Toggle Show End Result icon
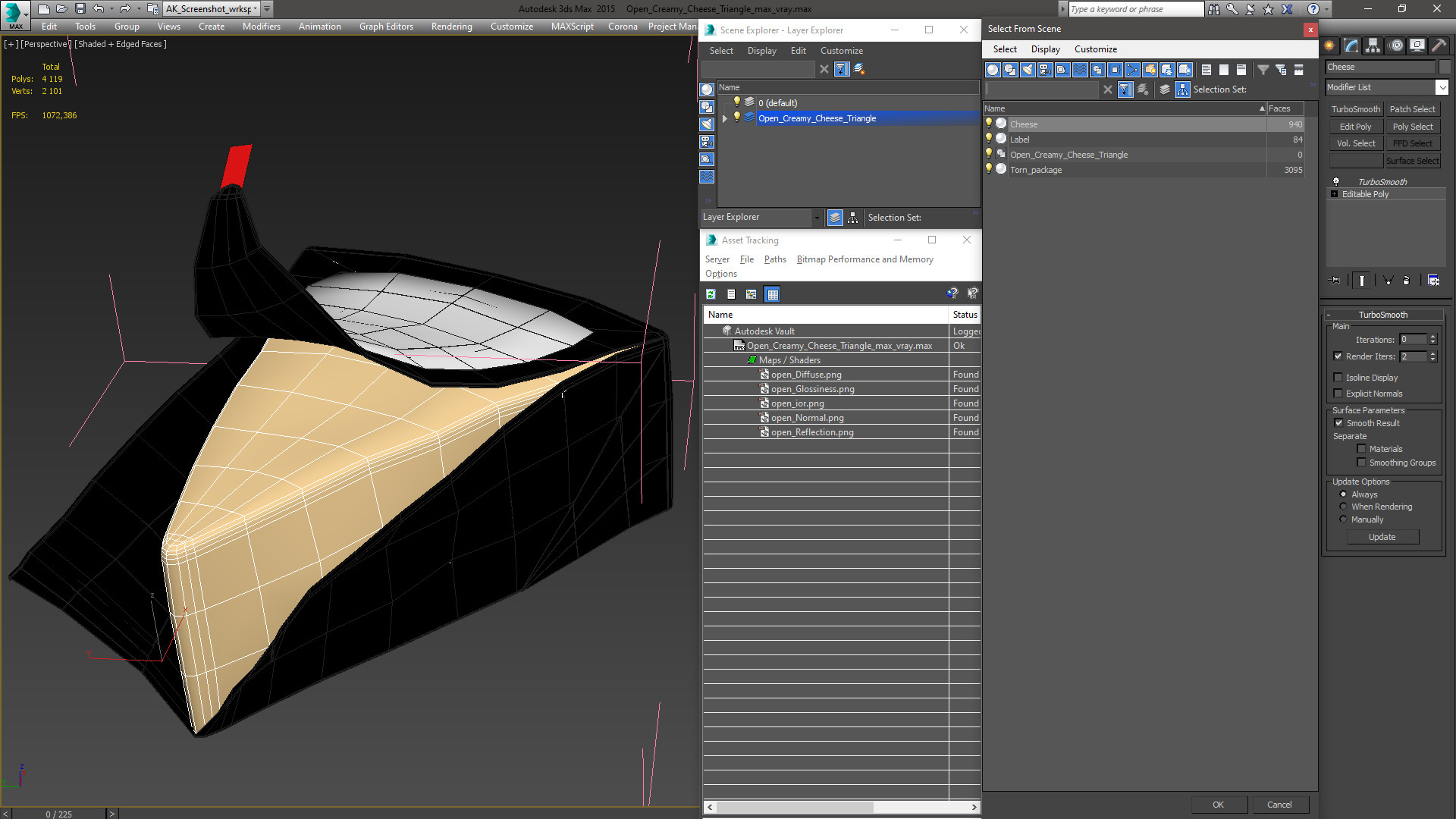The height and width of the screenshot is (819, 1456). 1362,281
